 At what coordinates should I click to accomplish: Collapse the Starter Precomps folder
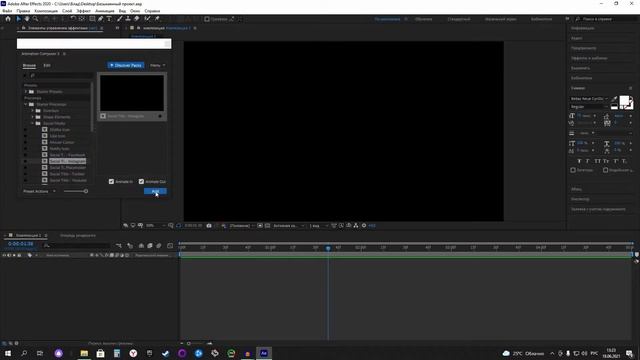point(26,104)
